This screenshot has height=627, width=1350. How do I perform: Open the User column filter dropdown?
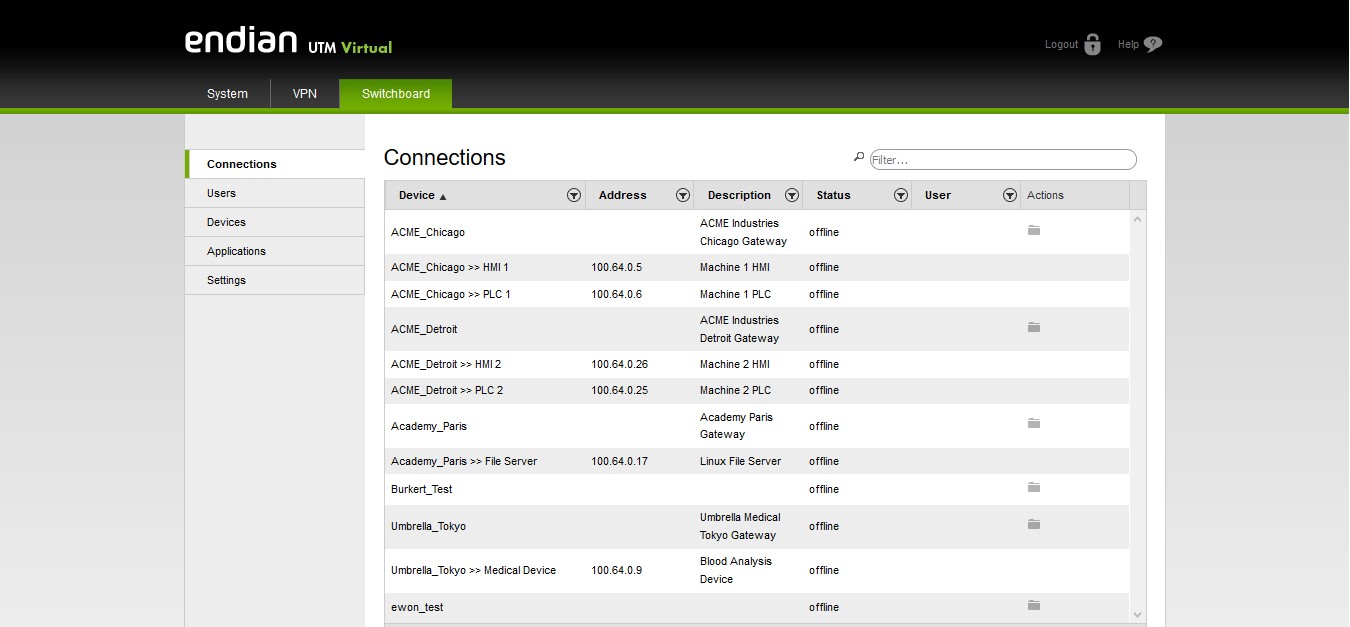click(x=1010, y=196)
